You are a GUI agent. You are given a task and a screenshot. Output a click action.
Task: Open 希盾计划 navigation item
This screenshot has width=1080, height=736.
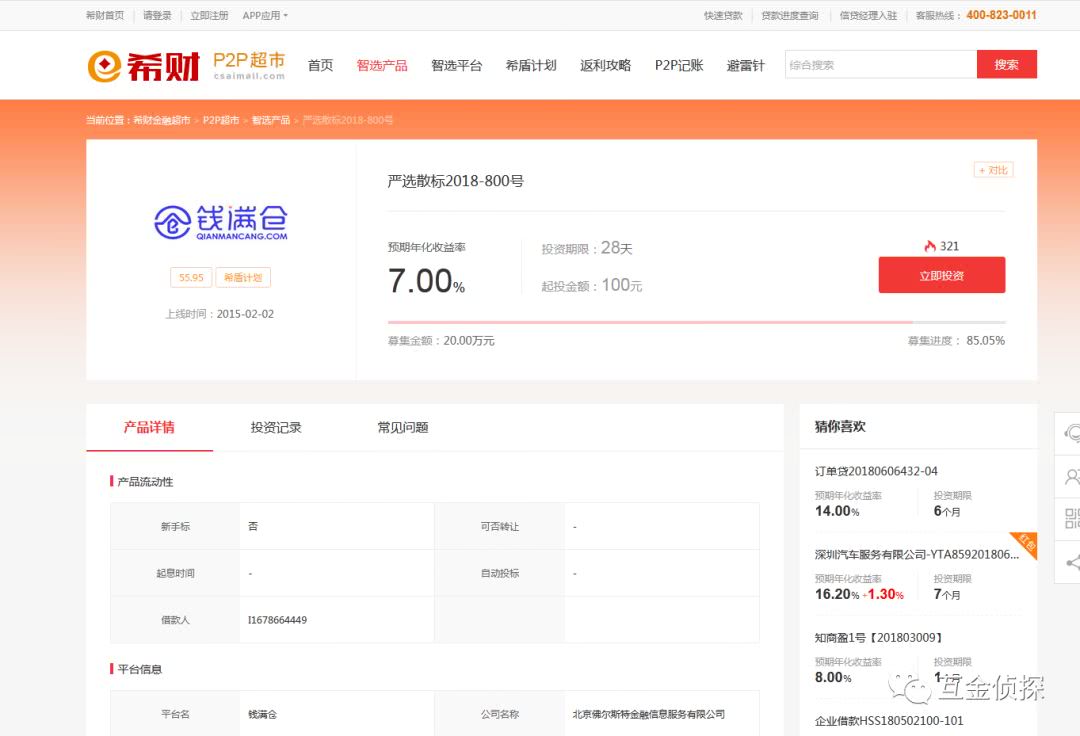(x=531, y=65)
